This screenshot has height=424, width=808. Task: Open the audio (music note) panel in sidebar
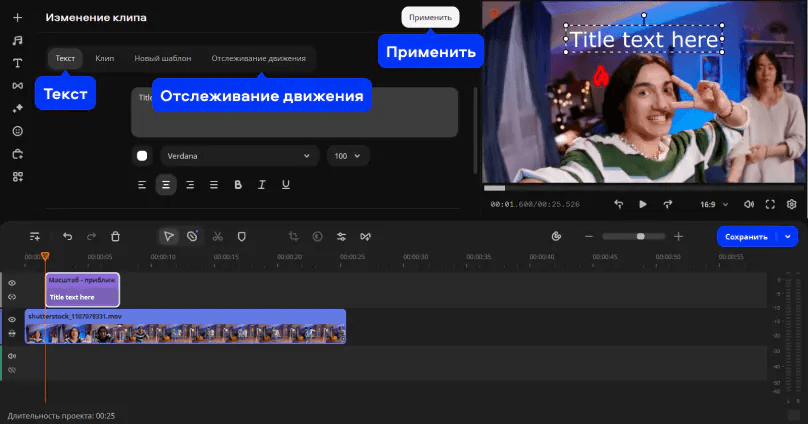coord(17,40)
